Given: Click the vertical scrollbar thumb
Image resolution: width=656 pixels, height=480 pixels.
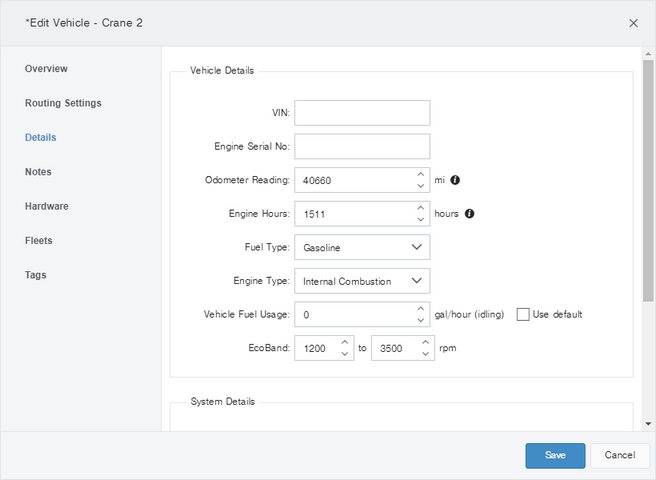Looking at the screenshot, I should pyautogui.click(x=648, y=180).
